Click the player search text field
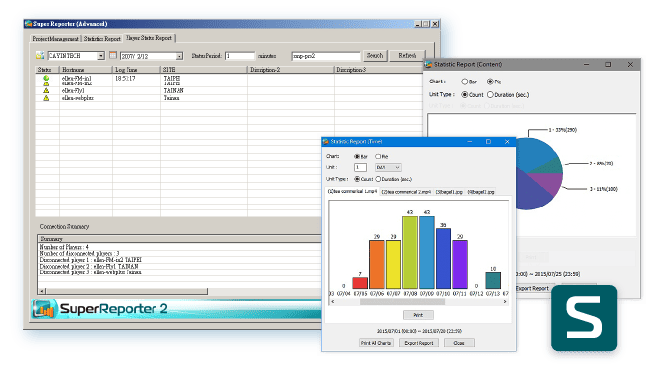Screen dimensions: 660x374 coord(326,56)
